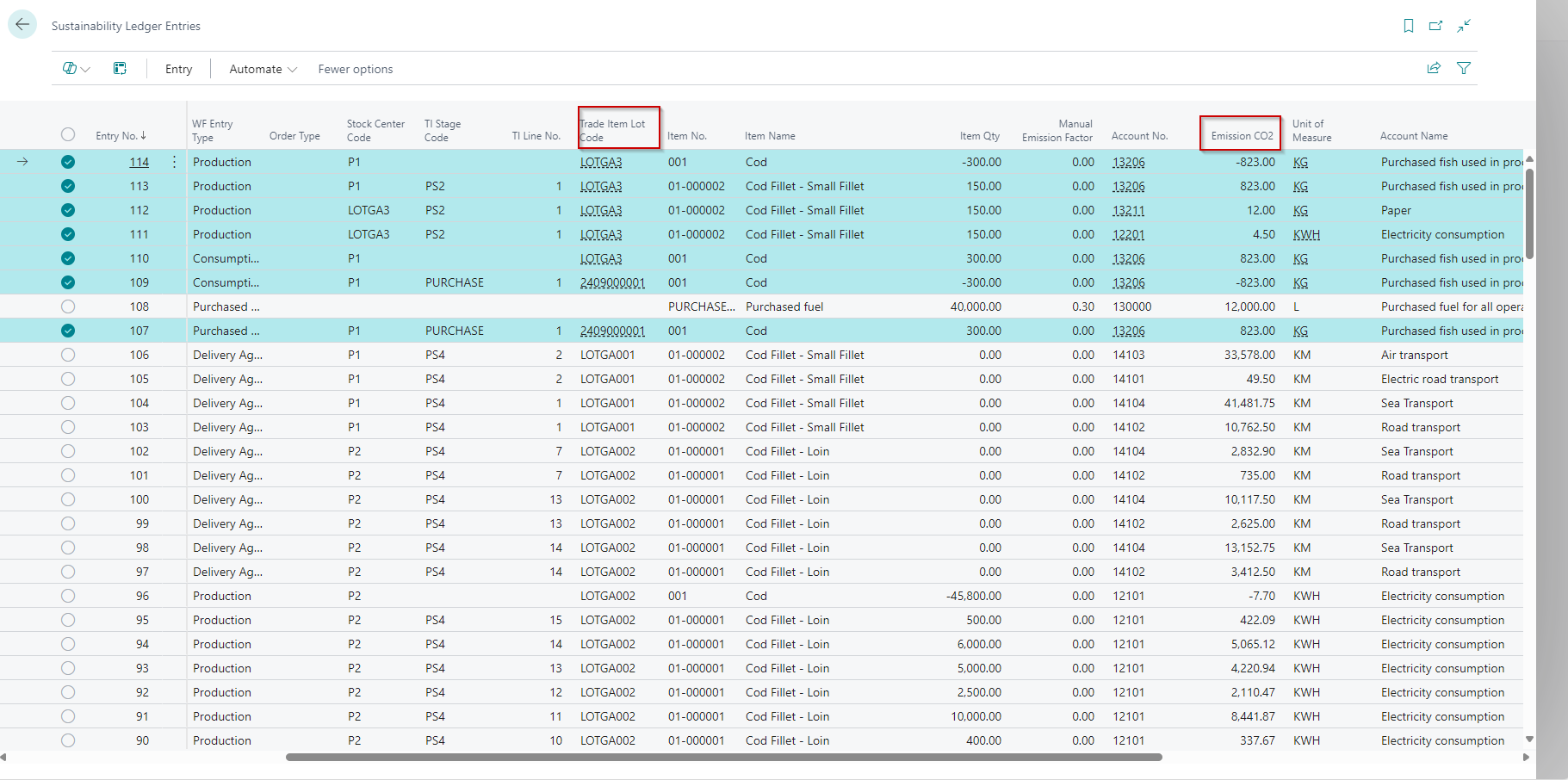Open the Entry menu
The image size is (1568, 780).
pos(178,69)
